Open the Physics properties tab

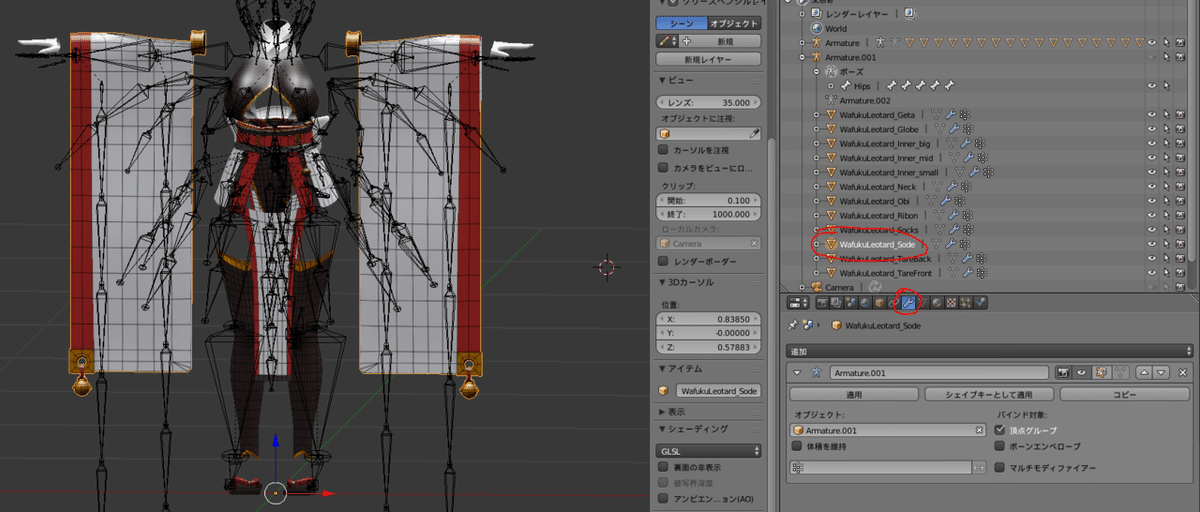[x=980, y=302]
